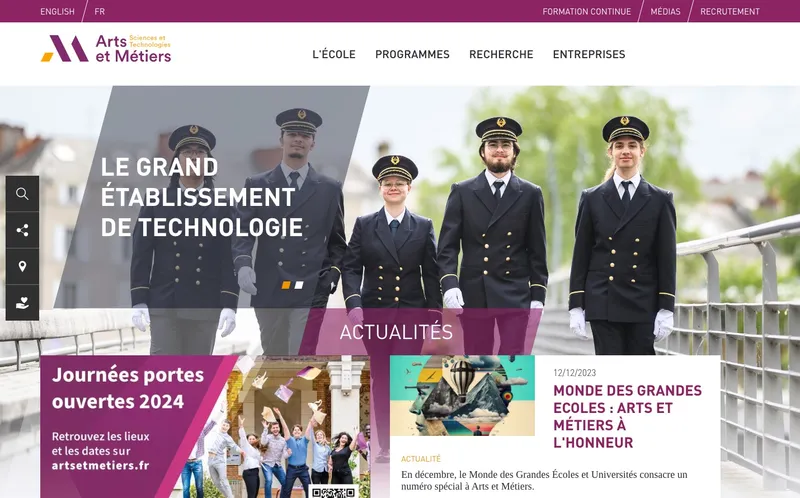The height and width of the screenshot is (498, 800).
Task: Open the location pin icon
Action: coord(22,266)
